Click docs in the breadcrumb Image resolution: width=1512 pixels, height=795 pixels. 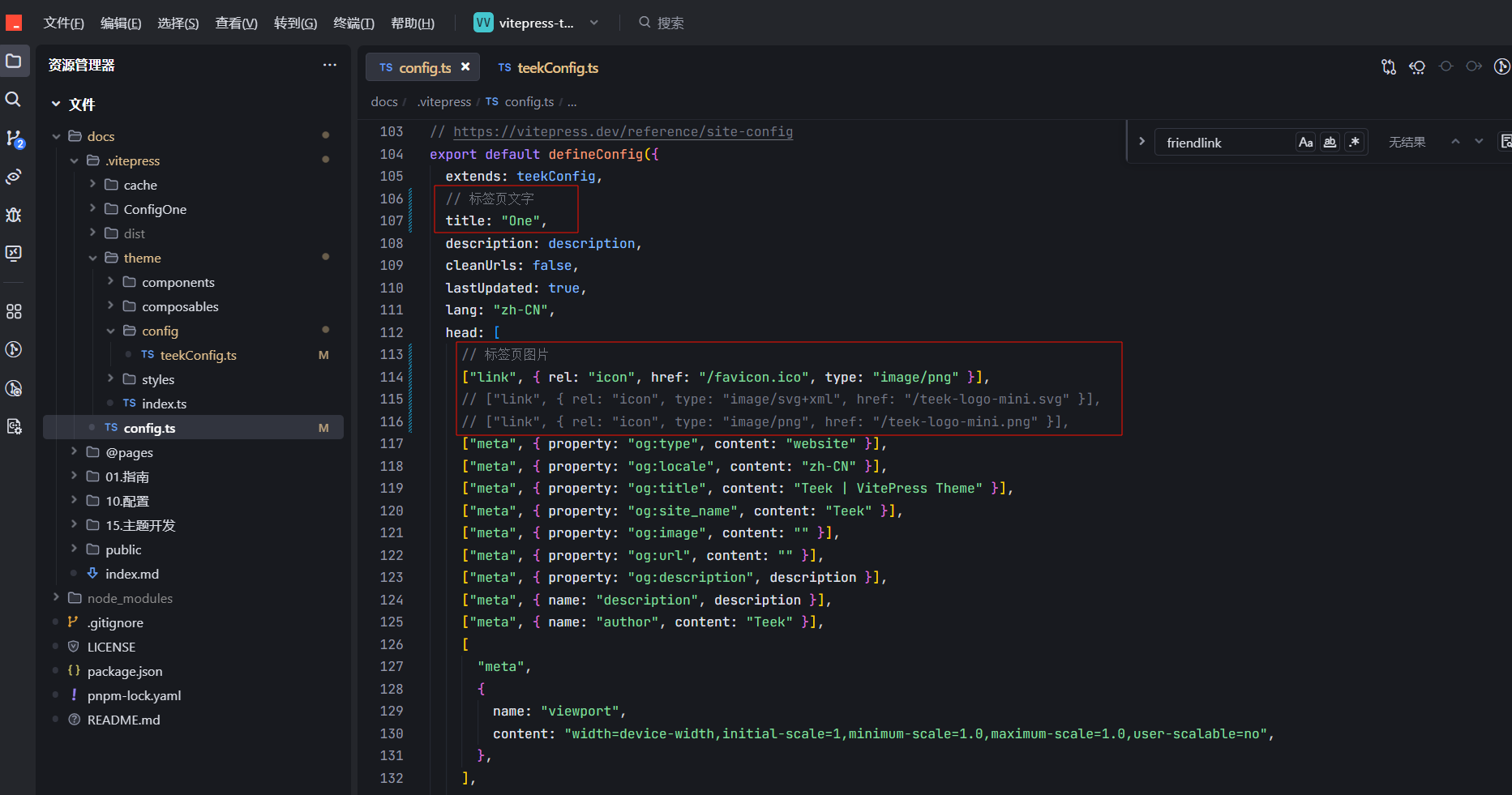tap(384, 101)
